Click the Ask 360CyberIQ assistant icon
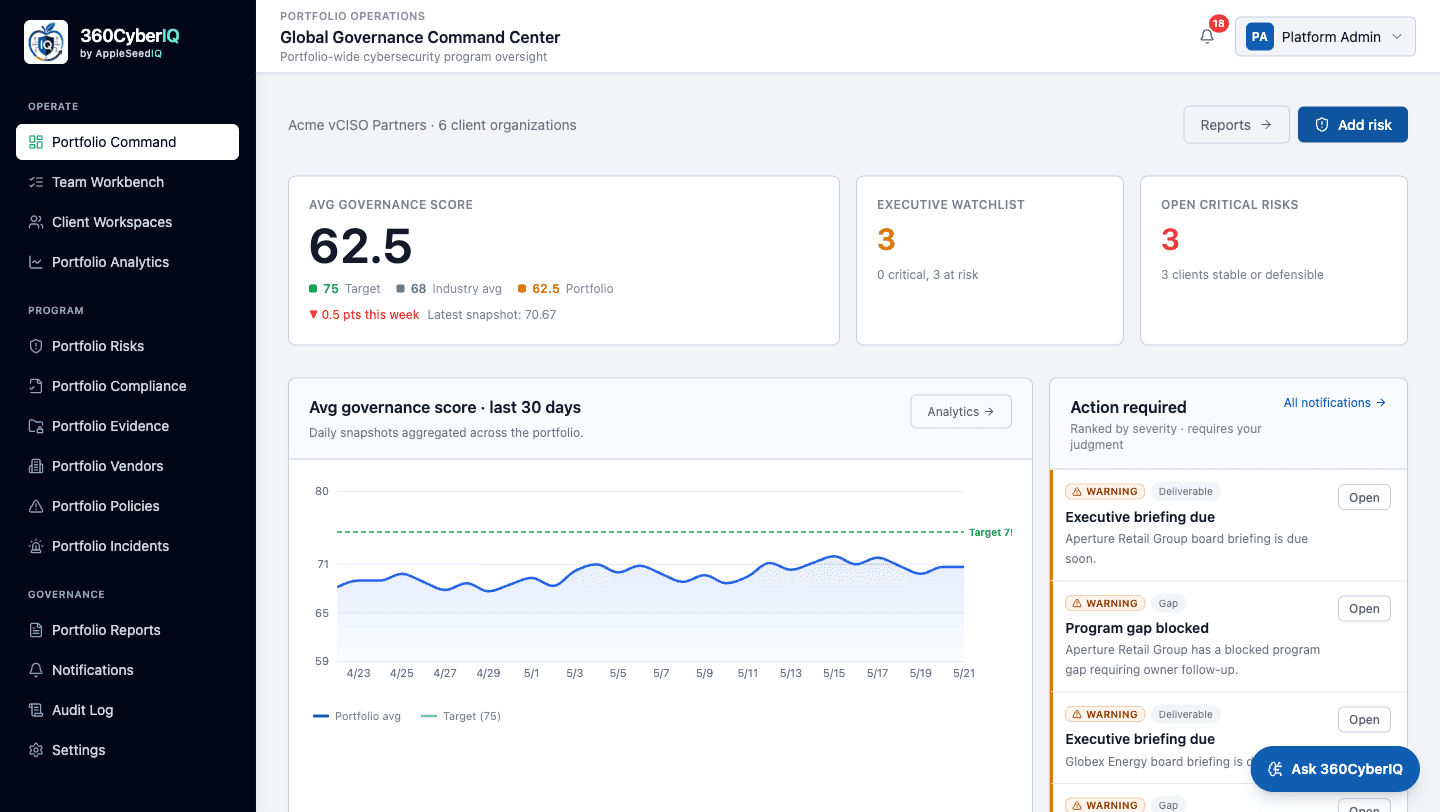This screenshot has width=1440, height=812. click(1275, 769)
